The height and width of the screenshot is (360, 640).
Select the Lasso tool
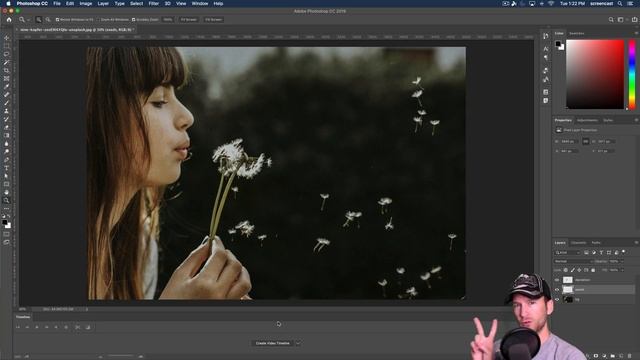click(7, 54)
